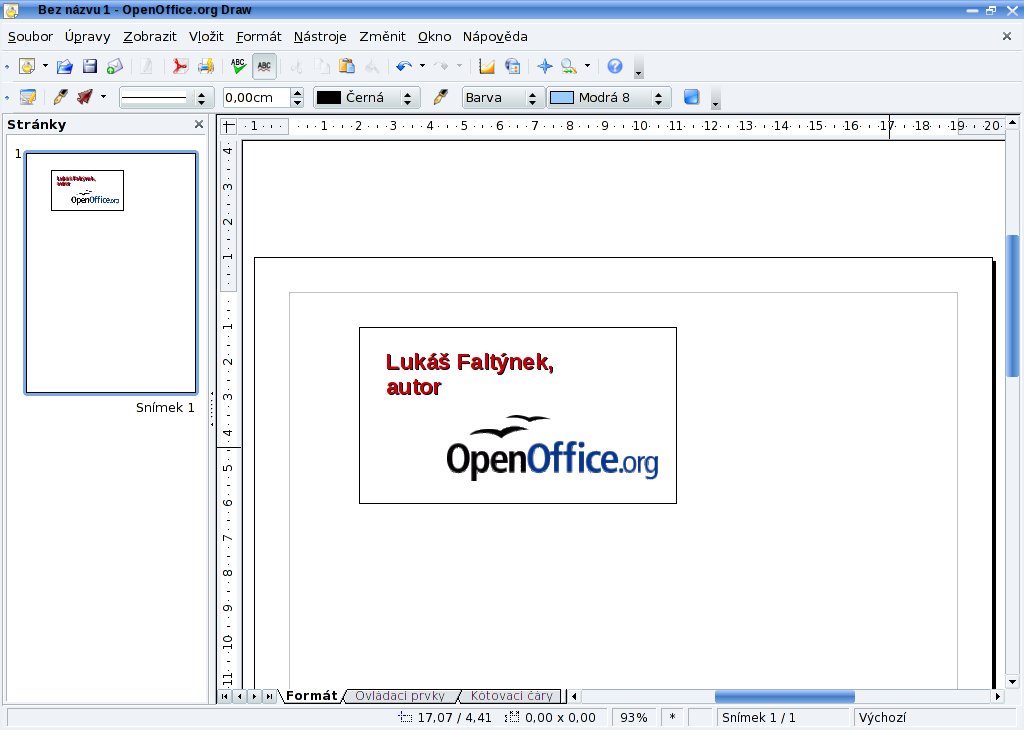Go to previous layer tab button
Viewport: 1024px width, 730px height.
click(240, 697)
